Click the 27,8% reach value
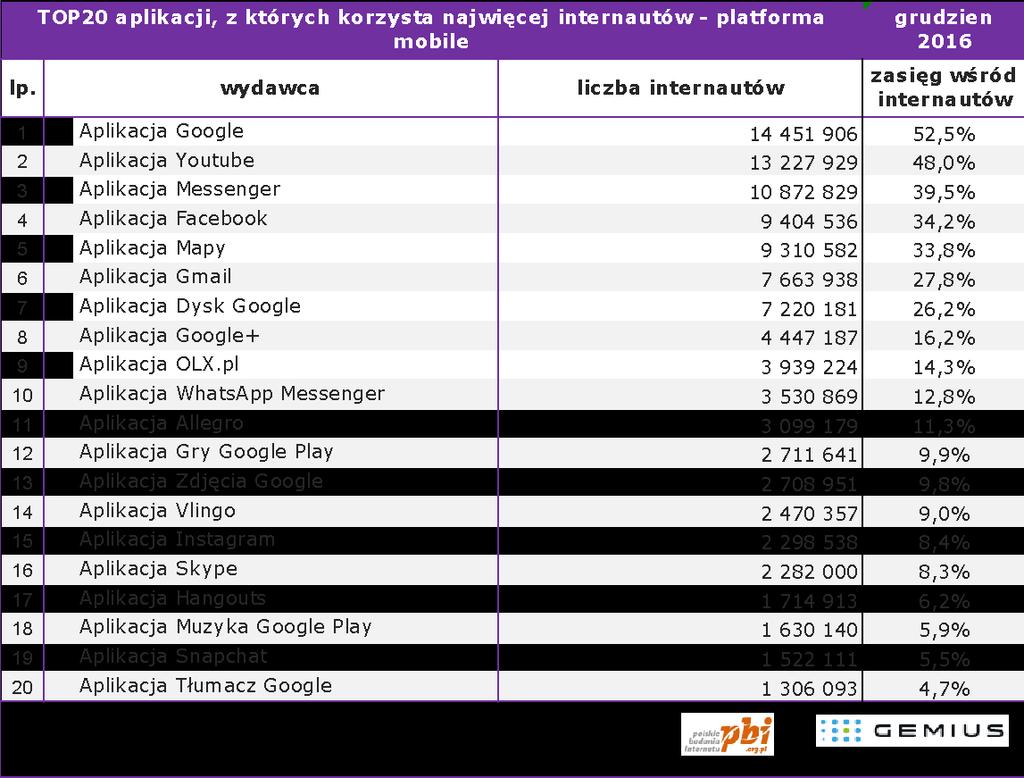 [x=944, y=280]
